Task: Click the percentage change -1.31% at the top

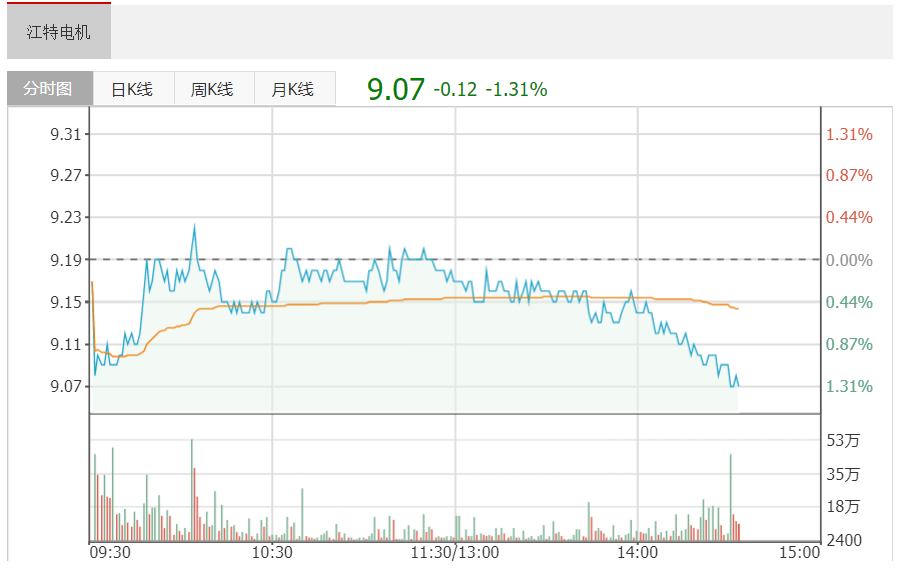Action: coord(517,90)
